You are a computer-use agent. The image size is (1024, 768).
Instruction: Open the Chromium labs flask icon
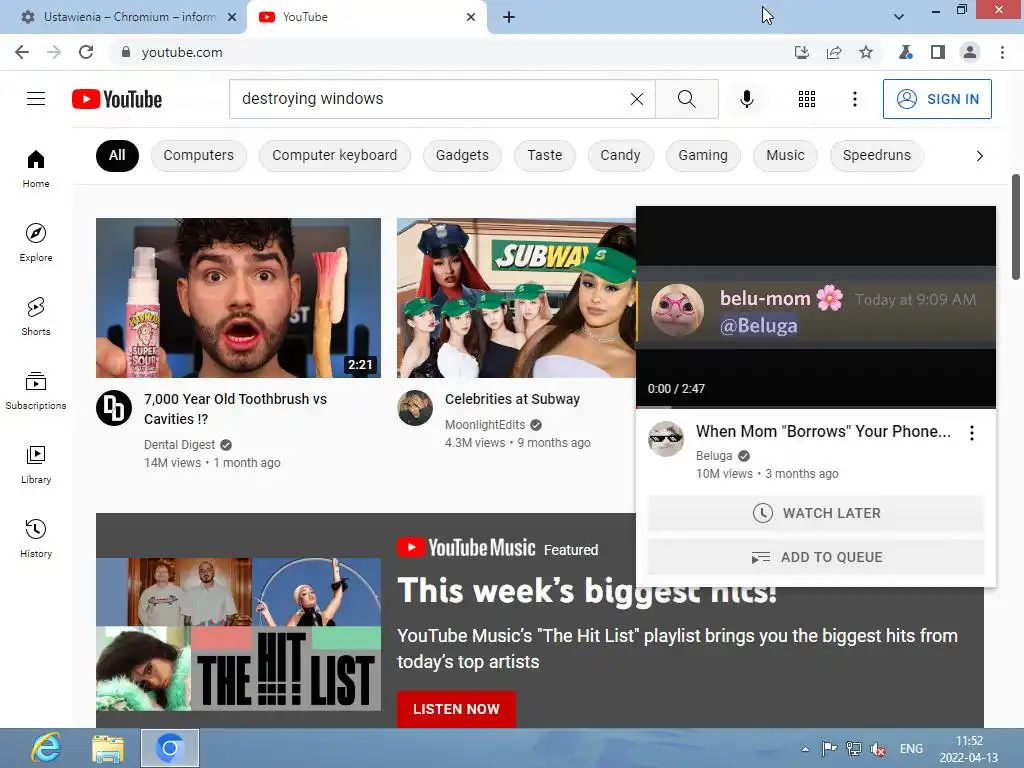tap(906, 52)
